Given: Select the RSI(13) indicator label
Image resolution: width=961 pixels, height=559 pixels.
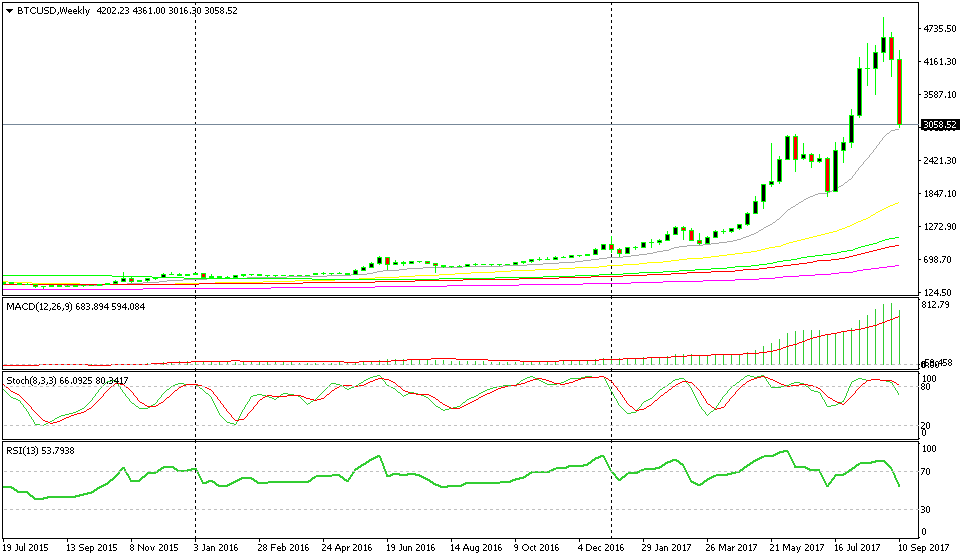Looking at the screenshot, I should (22, 450).
